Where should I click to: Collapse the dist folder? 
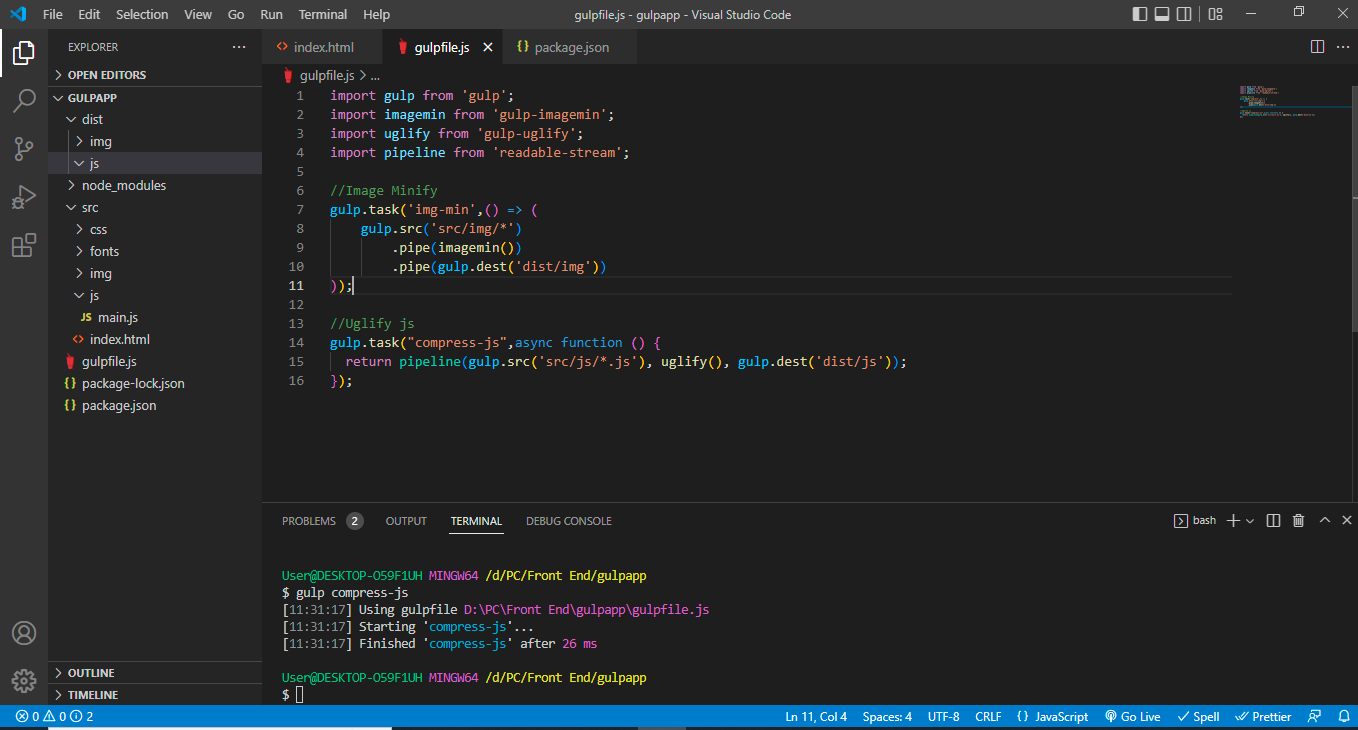pyautogui.click(x=155, y=119)
